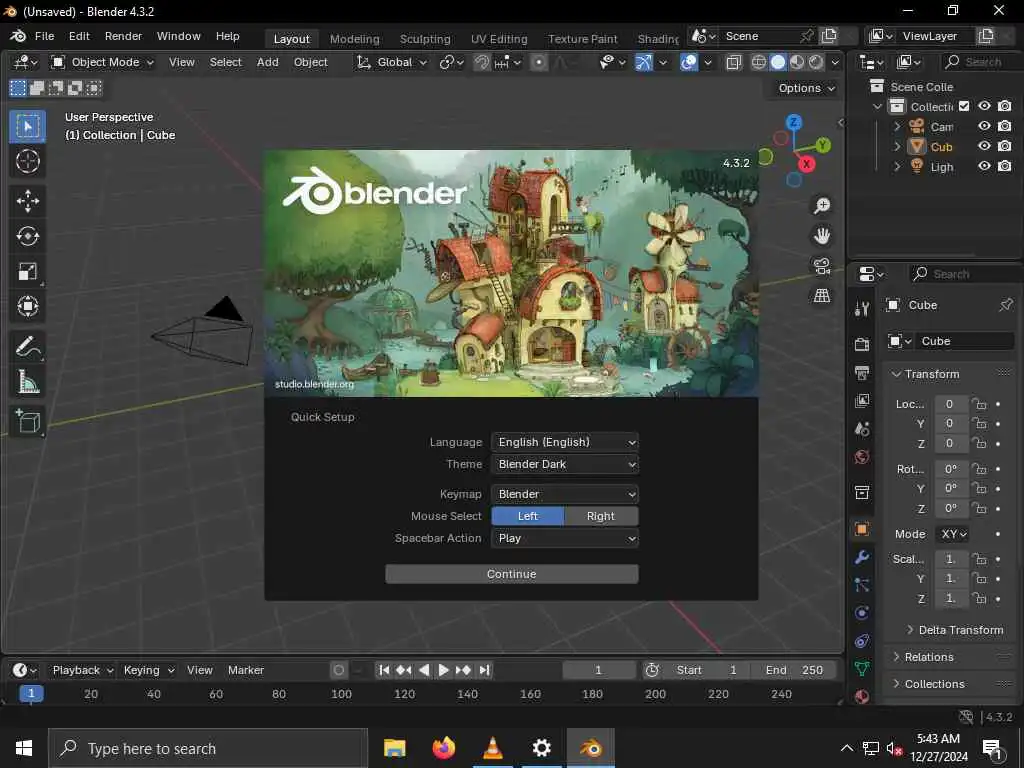Activate the Rotate tool
The image size is (1024, 768).
tap(27, 236)
